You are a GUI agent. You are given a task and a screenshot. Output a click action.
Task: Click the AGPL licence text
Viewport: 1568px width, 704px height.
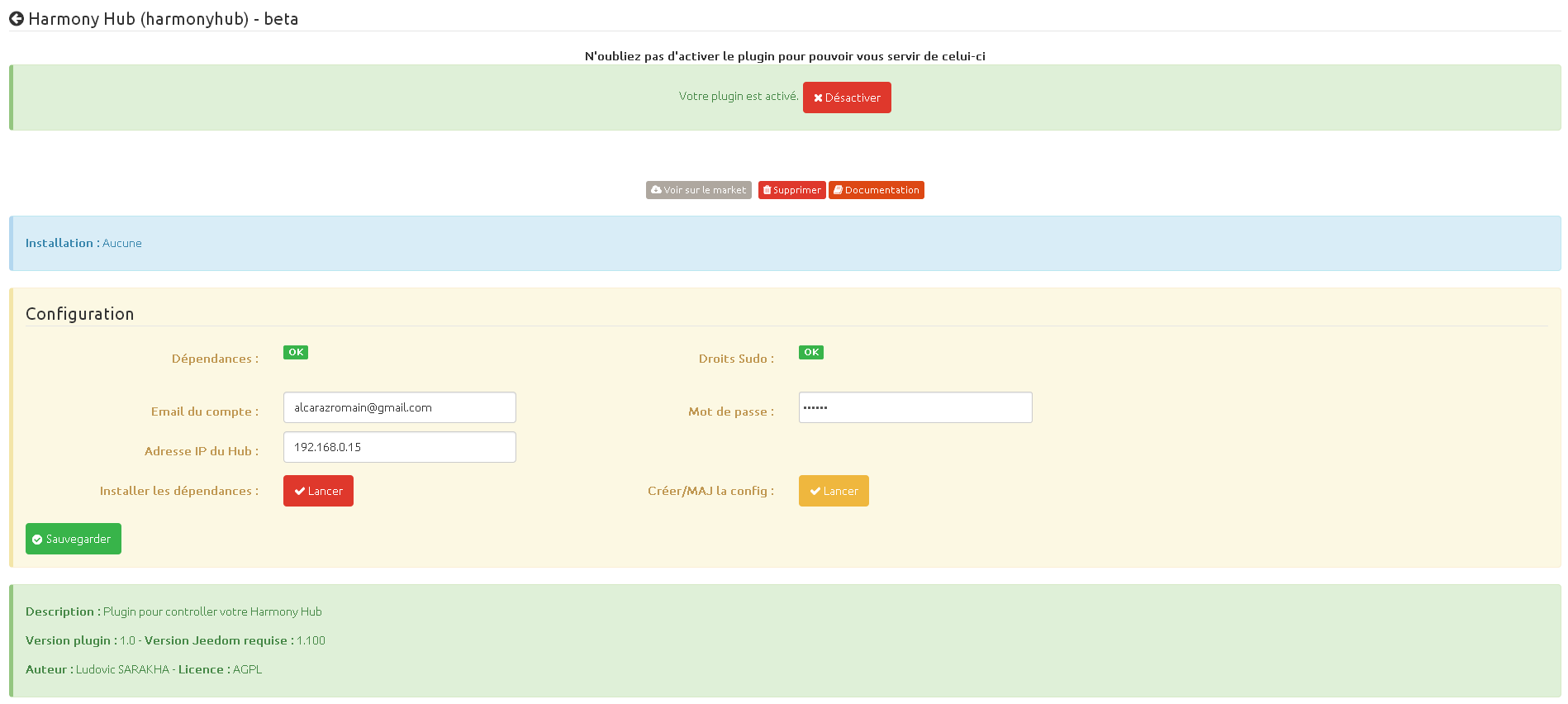pos(248,669)
